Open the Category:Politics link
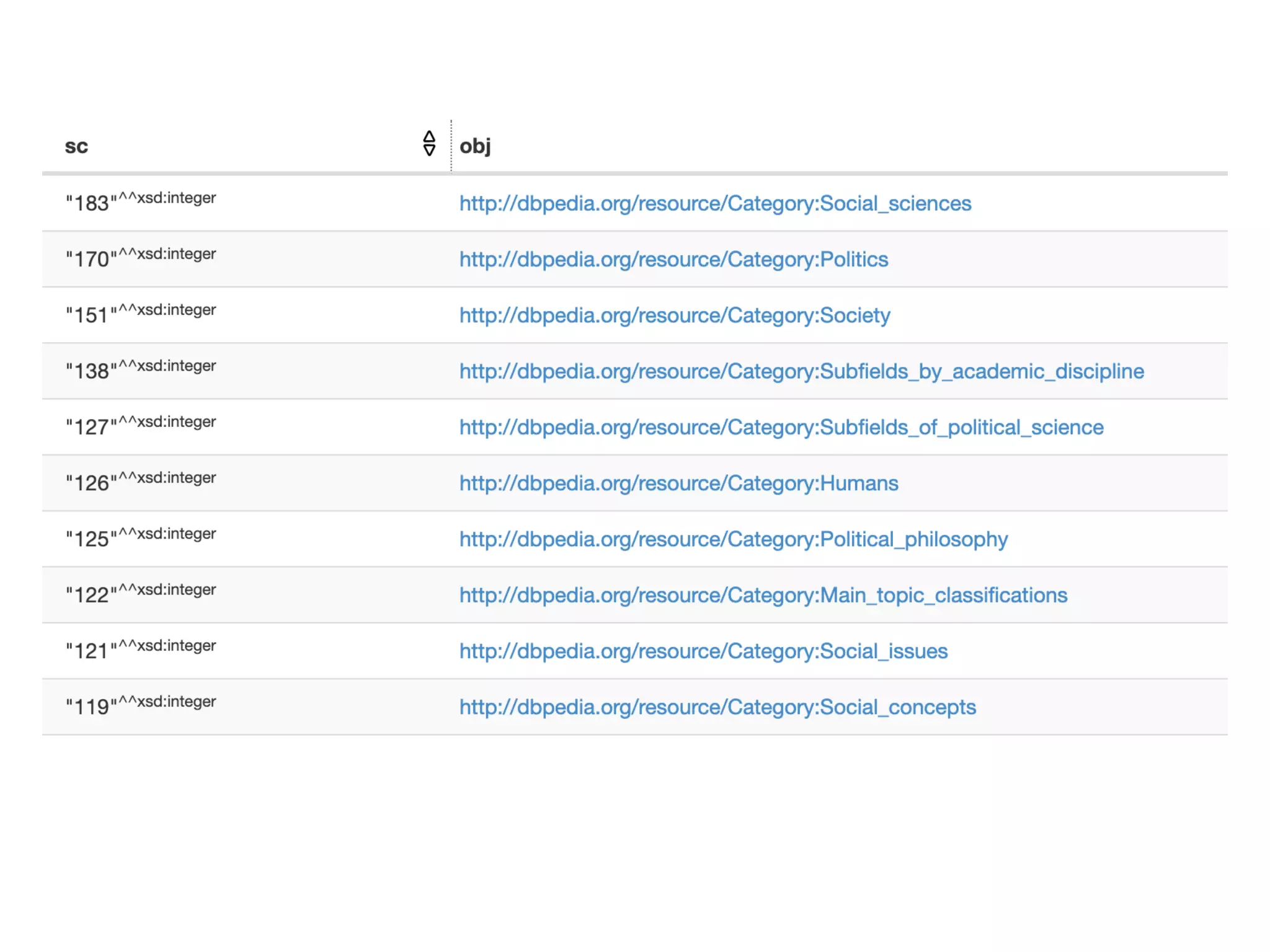The width and height of the screenshot is (1270, 952). pyautogui.click(x=673, y=259)
